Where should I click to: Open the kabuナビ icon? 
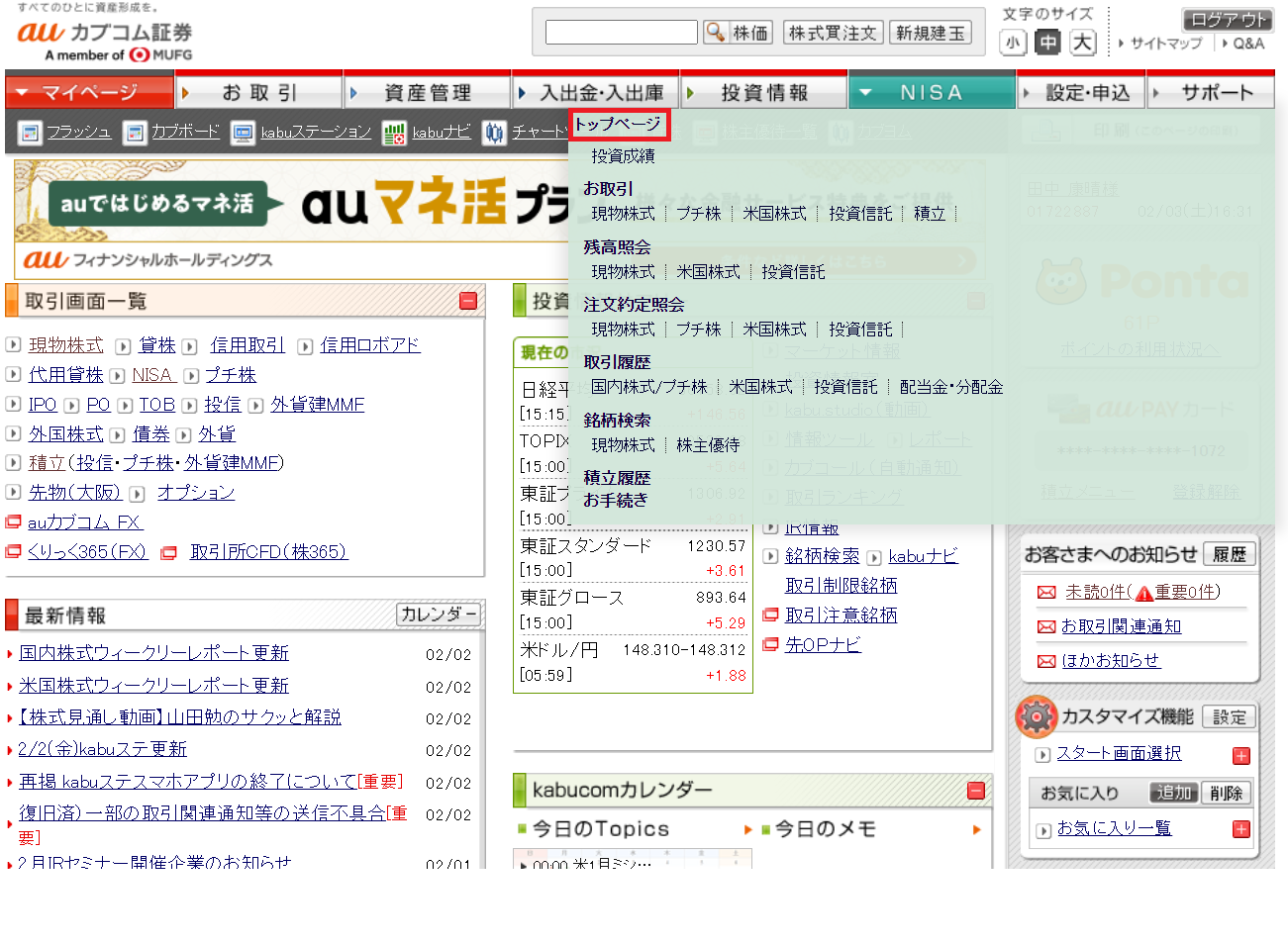(x=394, y=133)
